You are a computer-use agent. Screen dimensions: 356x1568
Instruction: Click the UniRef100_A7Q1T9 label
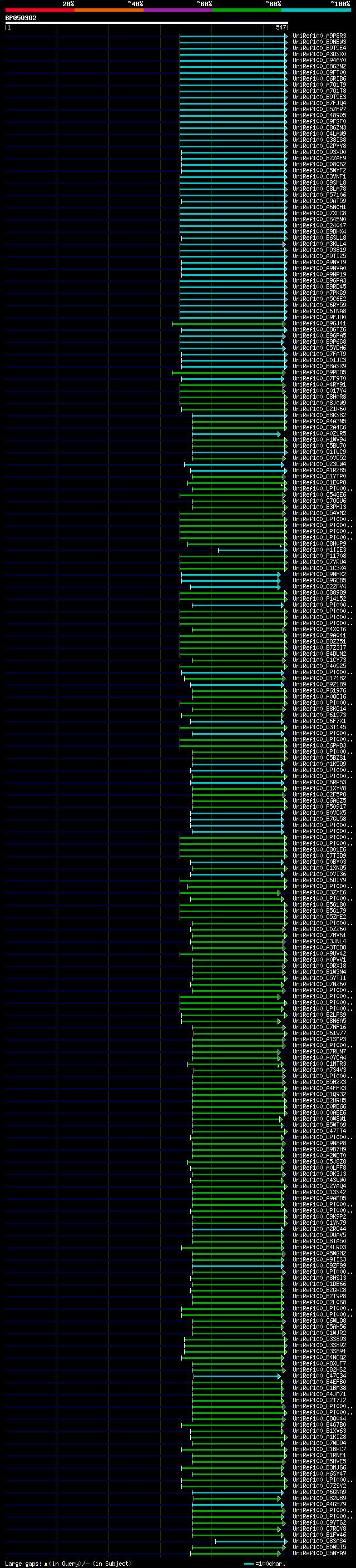319,85
